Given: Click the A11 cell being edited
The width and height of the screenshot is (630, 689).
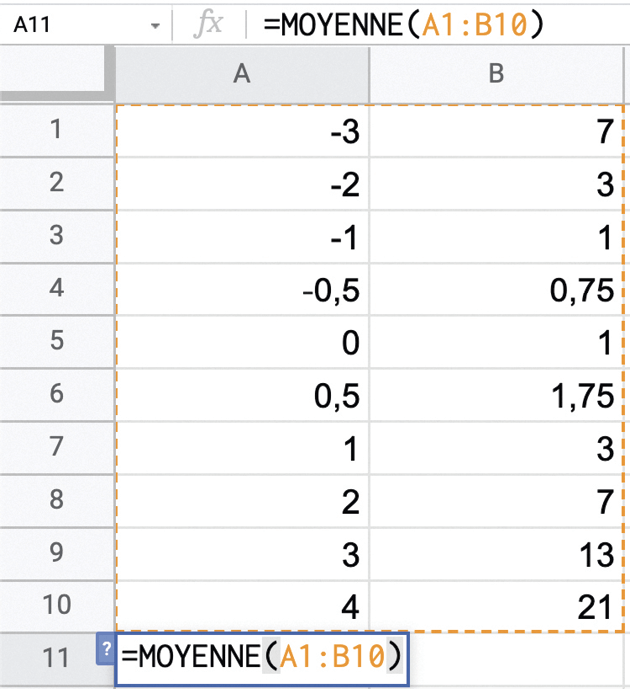Looking at the screenshot, I should pyautogui.click(x=262, y=658).
